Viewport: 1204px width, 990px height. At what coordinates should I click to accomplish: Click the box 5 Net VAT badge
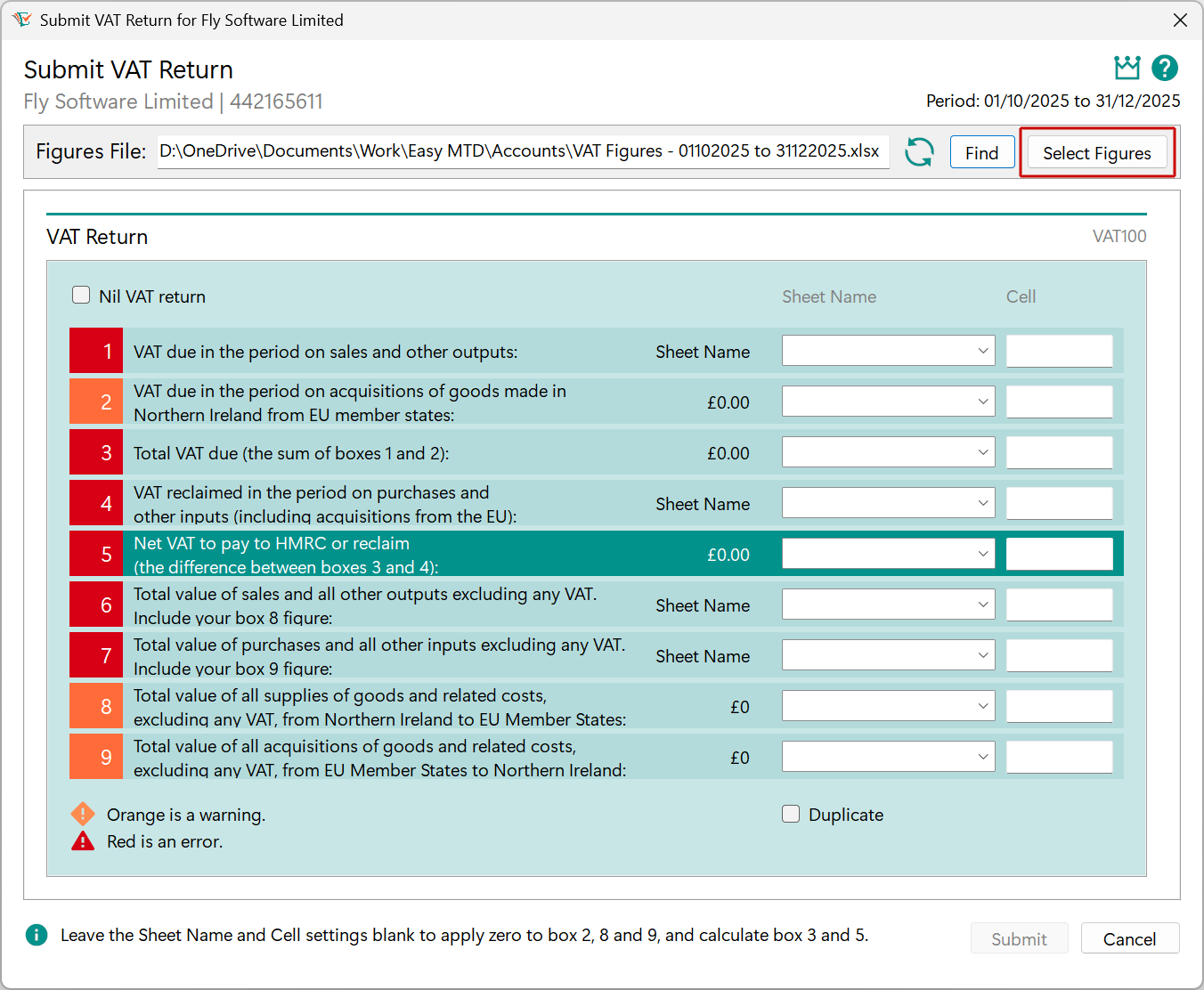95,553
